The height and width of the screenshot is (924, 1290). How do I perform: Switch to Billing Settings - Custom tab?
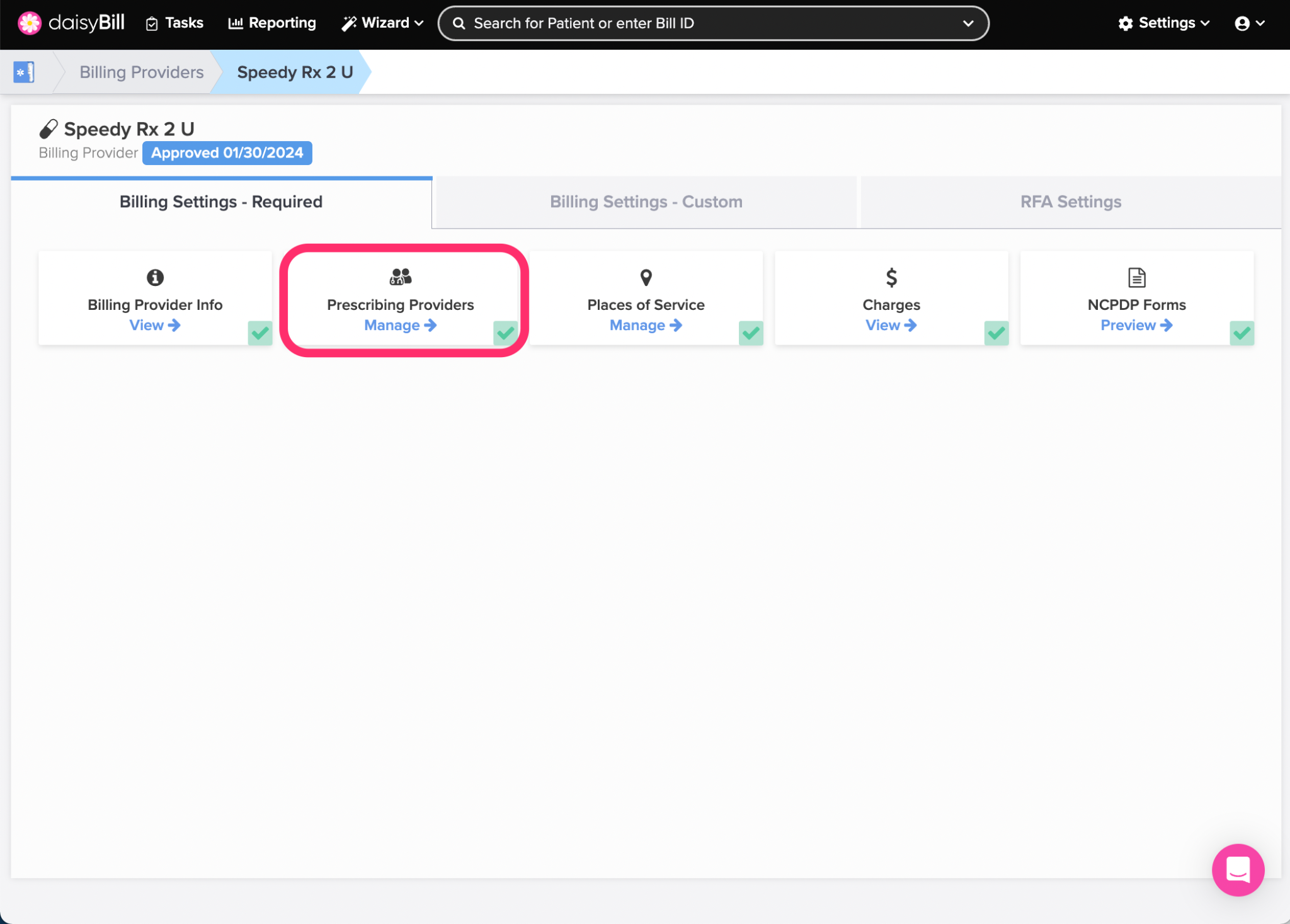646,202
